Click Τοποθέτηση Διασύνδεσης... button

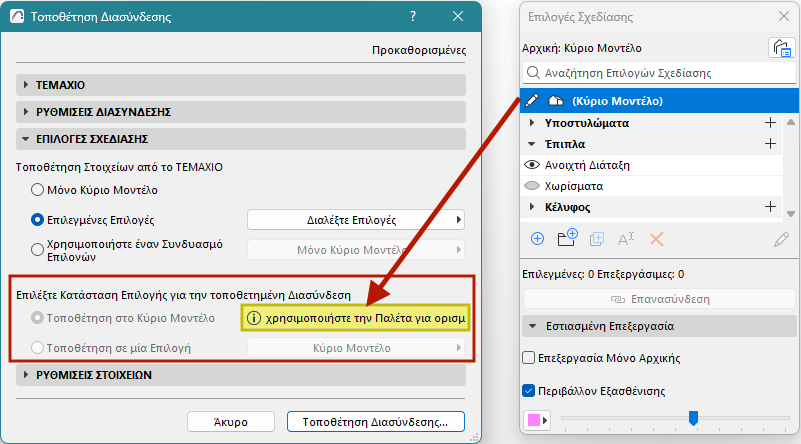[x=375, y=422]
